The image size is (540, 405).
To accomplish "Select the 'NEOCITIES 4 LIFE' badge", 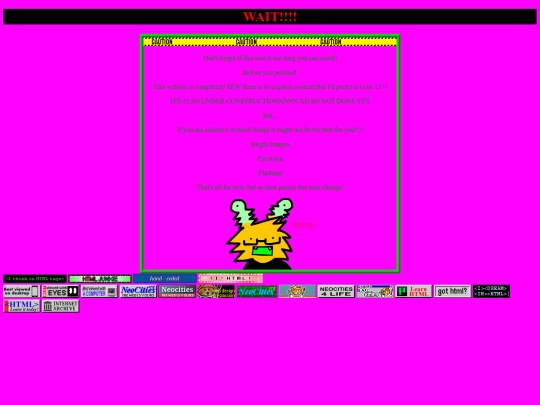I will [336, 291].
